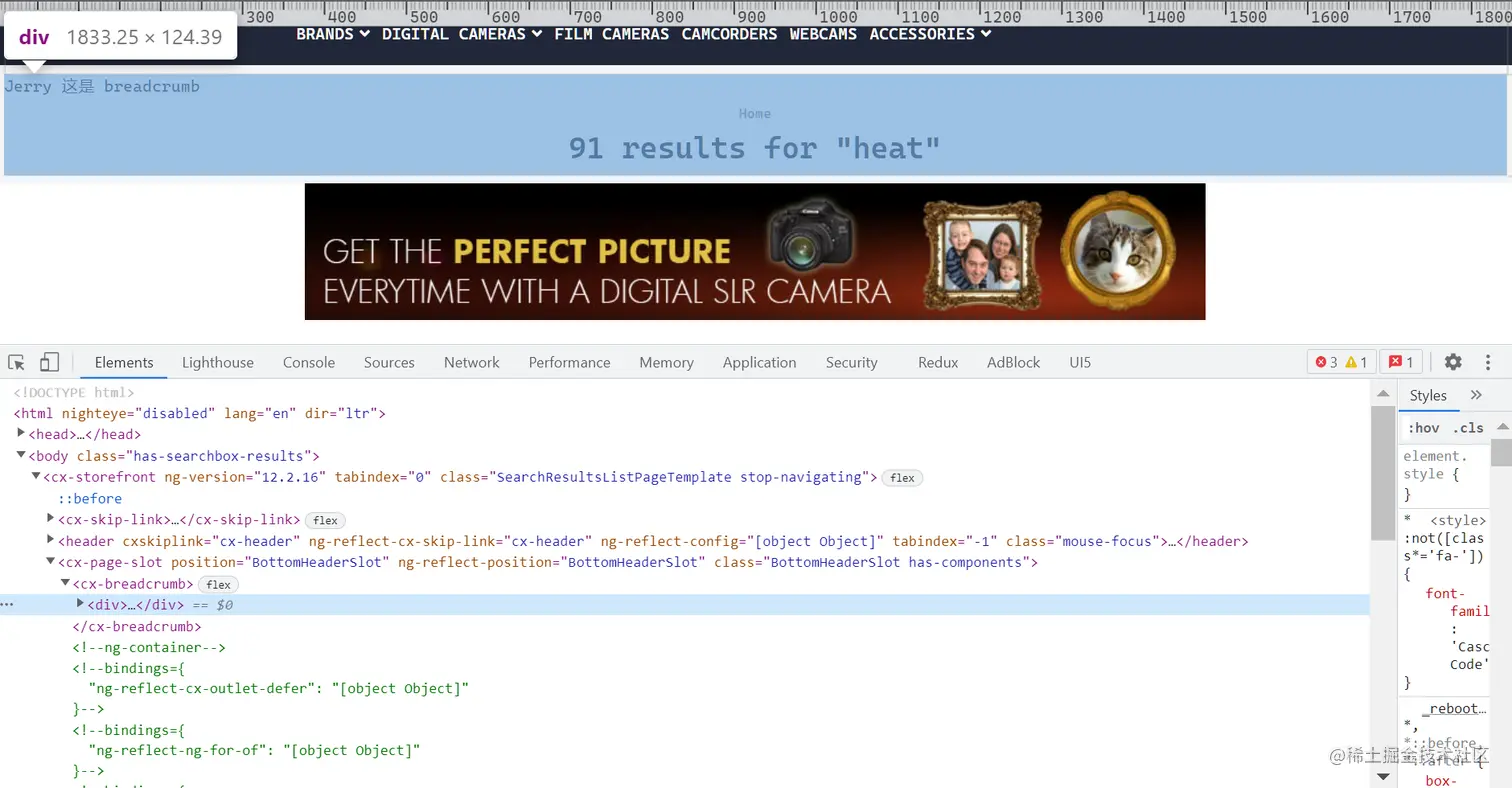The image size is (1512, 788).
Task: Click the three-dot menu on the selected div row
Action: coord(7,604)
